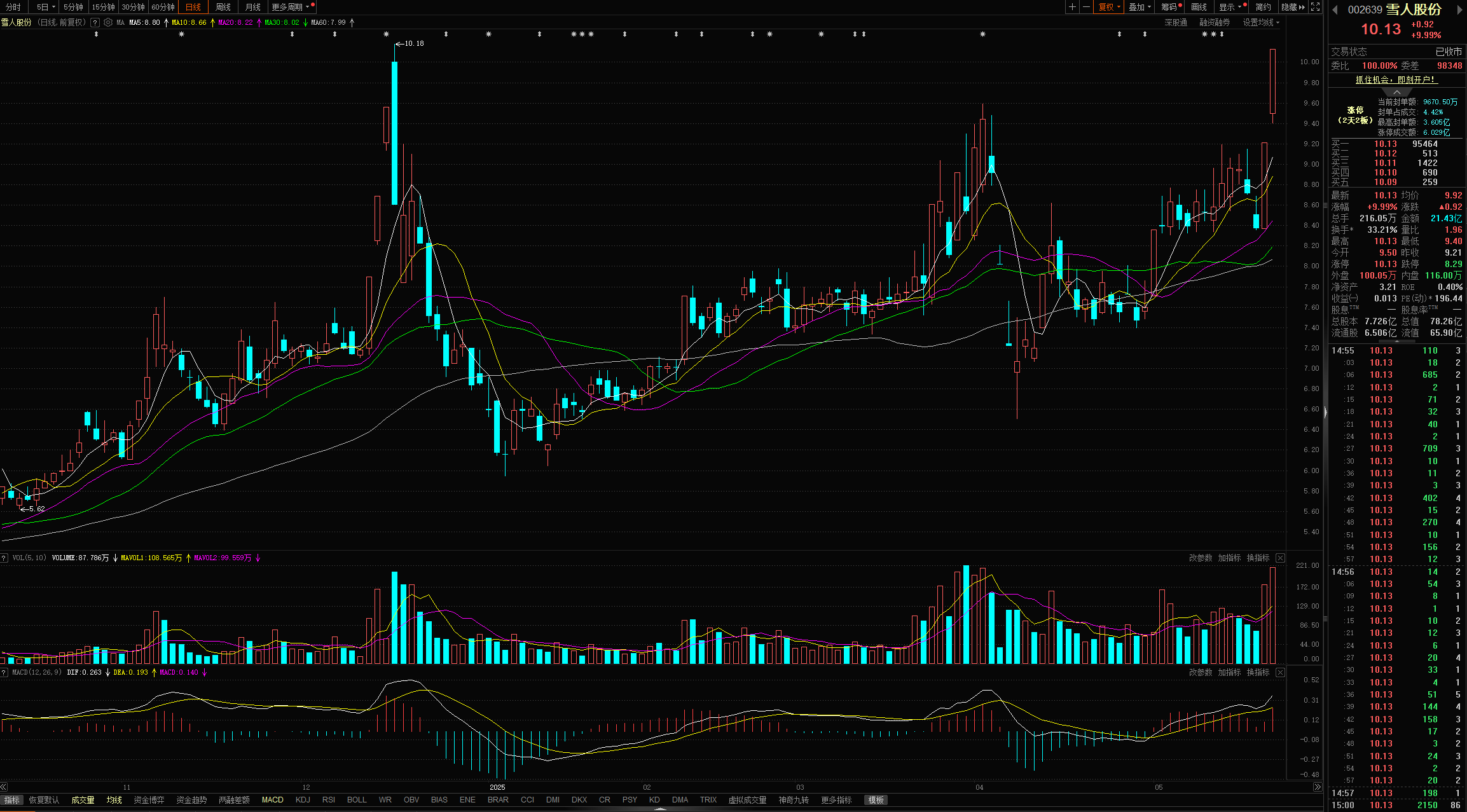
Task: Toggle 成交量 volume indicator
Action: coord(83,800)
